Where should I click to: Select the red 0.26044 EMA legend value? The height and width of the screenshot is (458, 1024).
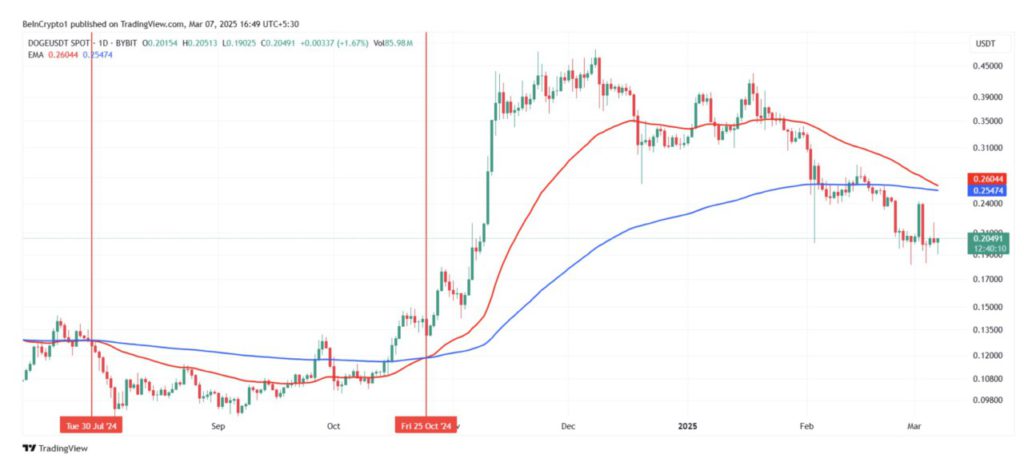pos(60,55)
